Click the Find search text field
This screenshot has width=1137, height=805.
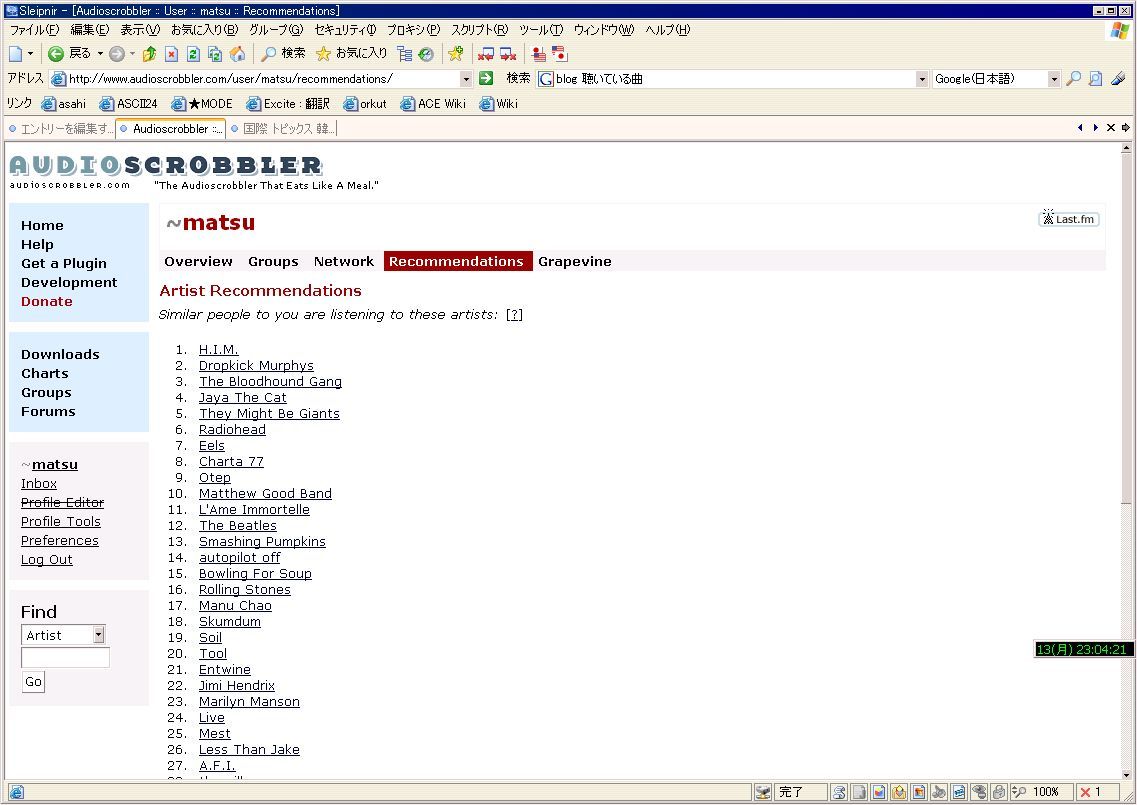click(65, 658)
